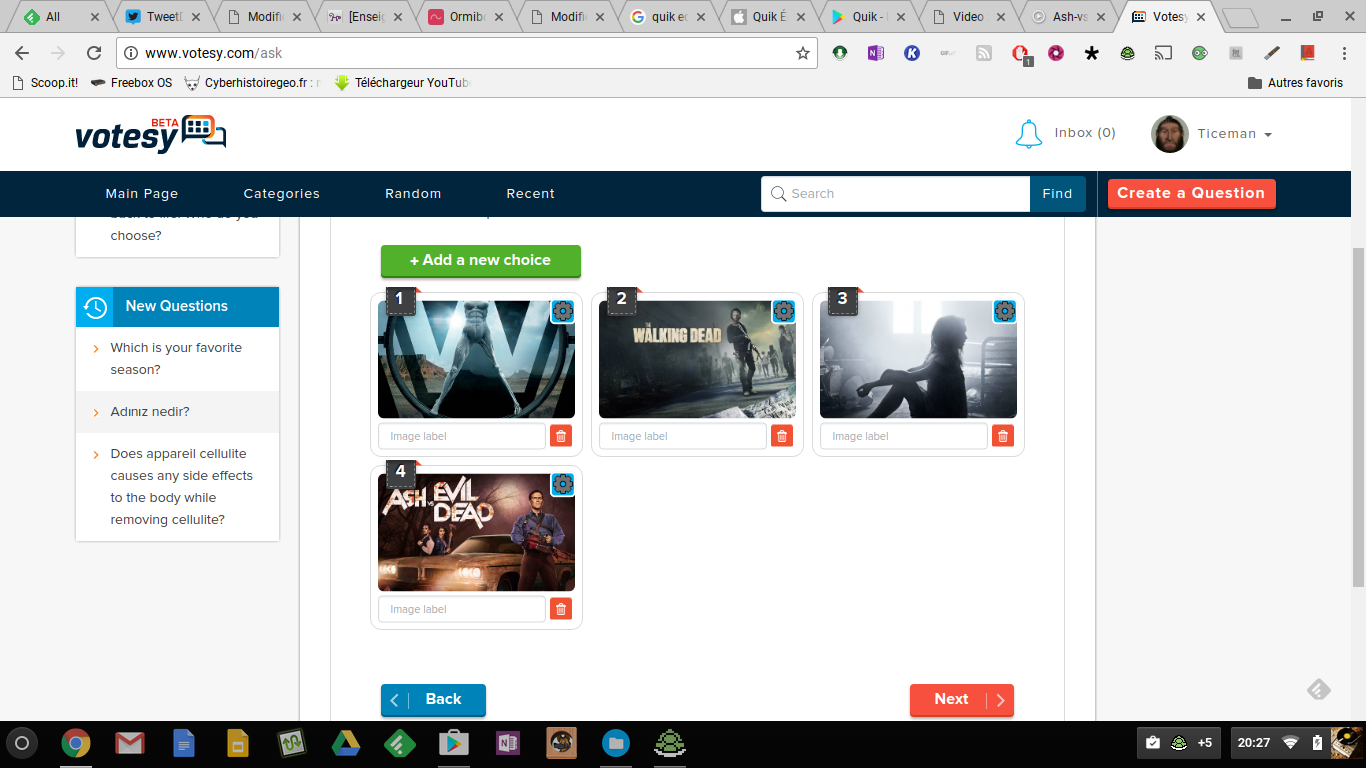The image size is (1366, 768).
Task: Open Google Drive from the shelf
Action: click(346, 743)
